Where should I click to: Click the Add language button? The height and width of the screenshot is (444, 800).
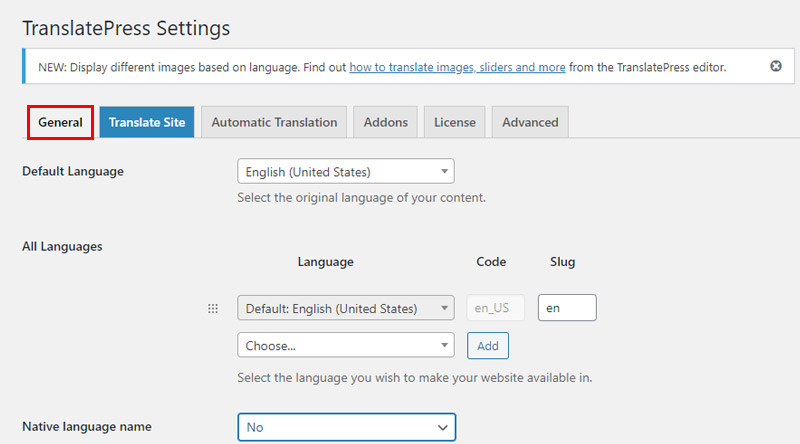[488, 346]
